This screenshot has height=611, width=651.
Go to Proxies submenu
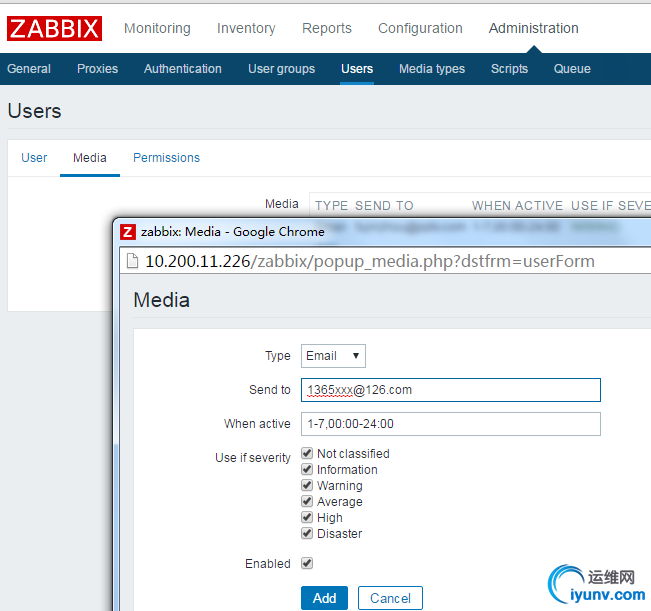coord(98,68)
